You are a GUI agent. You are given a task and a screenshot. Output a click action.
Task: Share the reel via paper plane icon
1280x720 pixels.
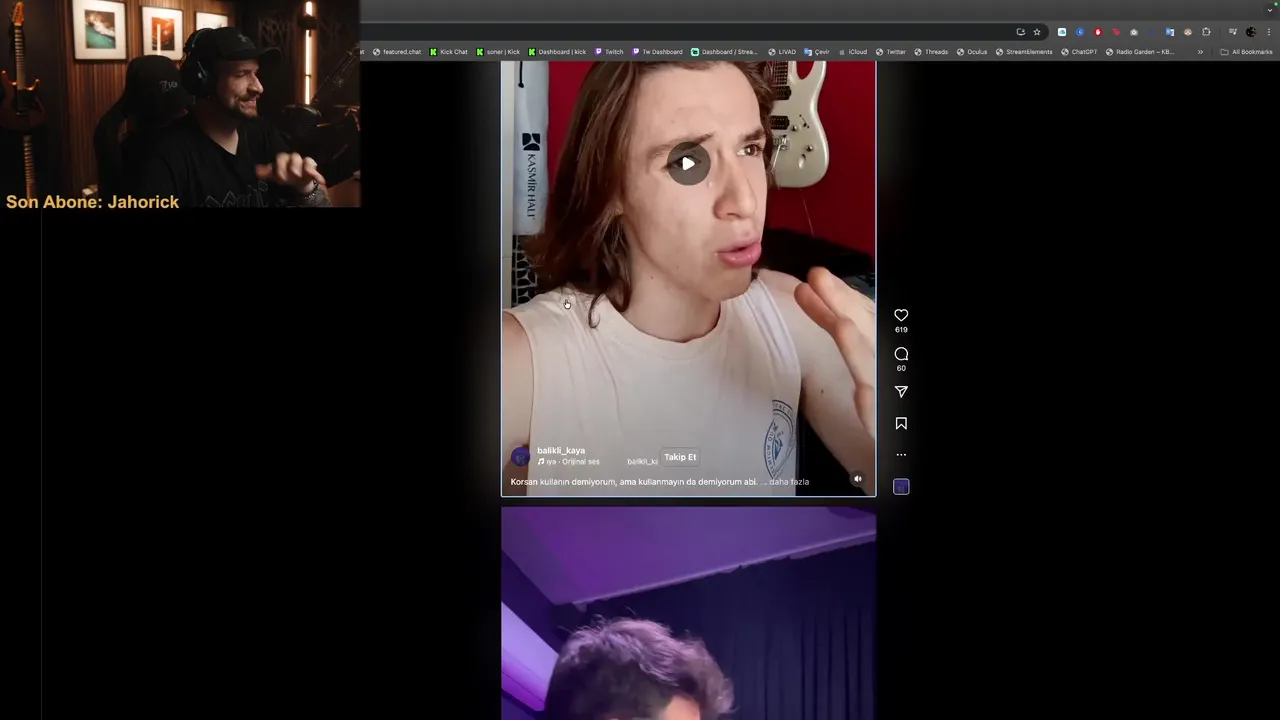click(x=901, y=392)
